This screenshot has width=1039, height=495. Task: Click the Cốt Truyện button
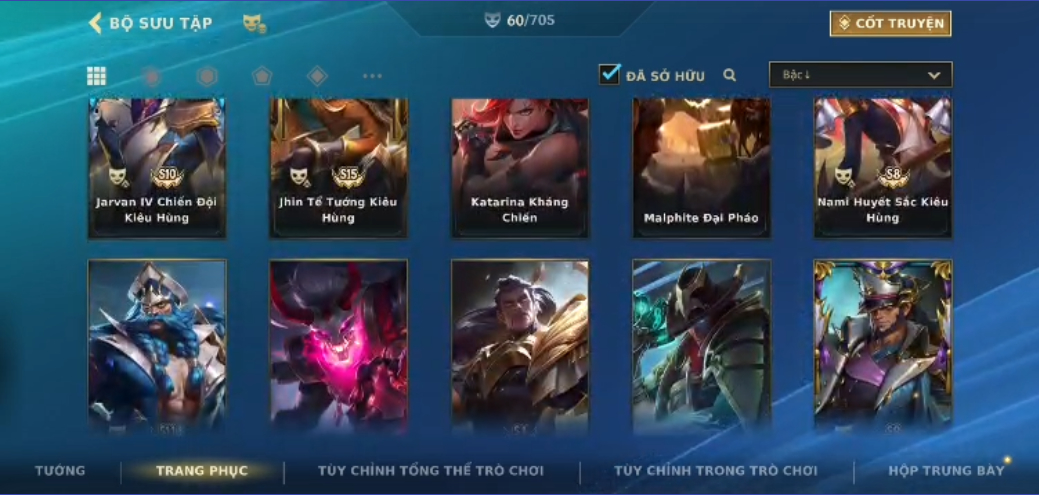[x=891, y=23]
